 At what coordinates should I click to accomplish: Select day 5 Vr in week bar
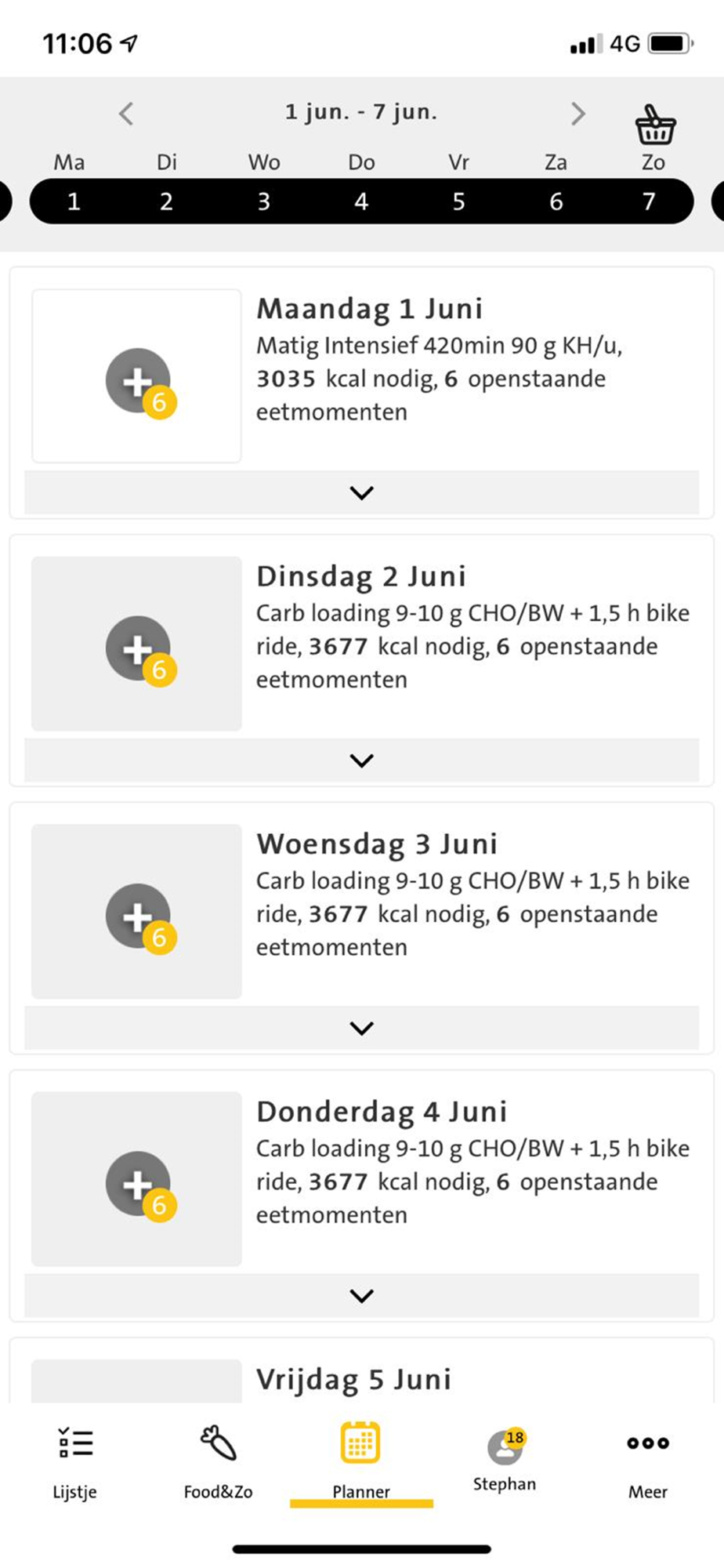(458, 201)
